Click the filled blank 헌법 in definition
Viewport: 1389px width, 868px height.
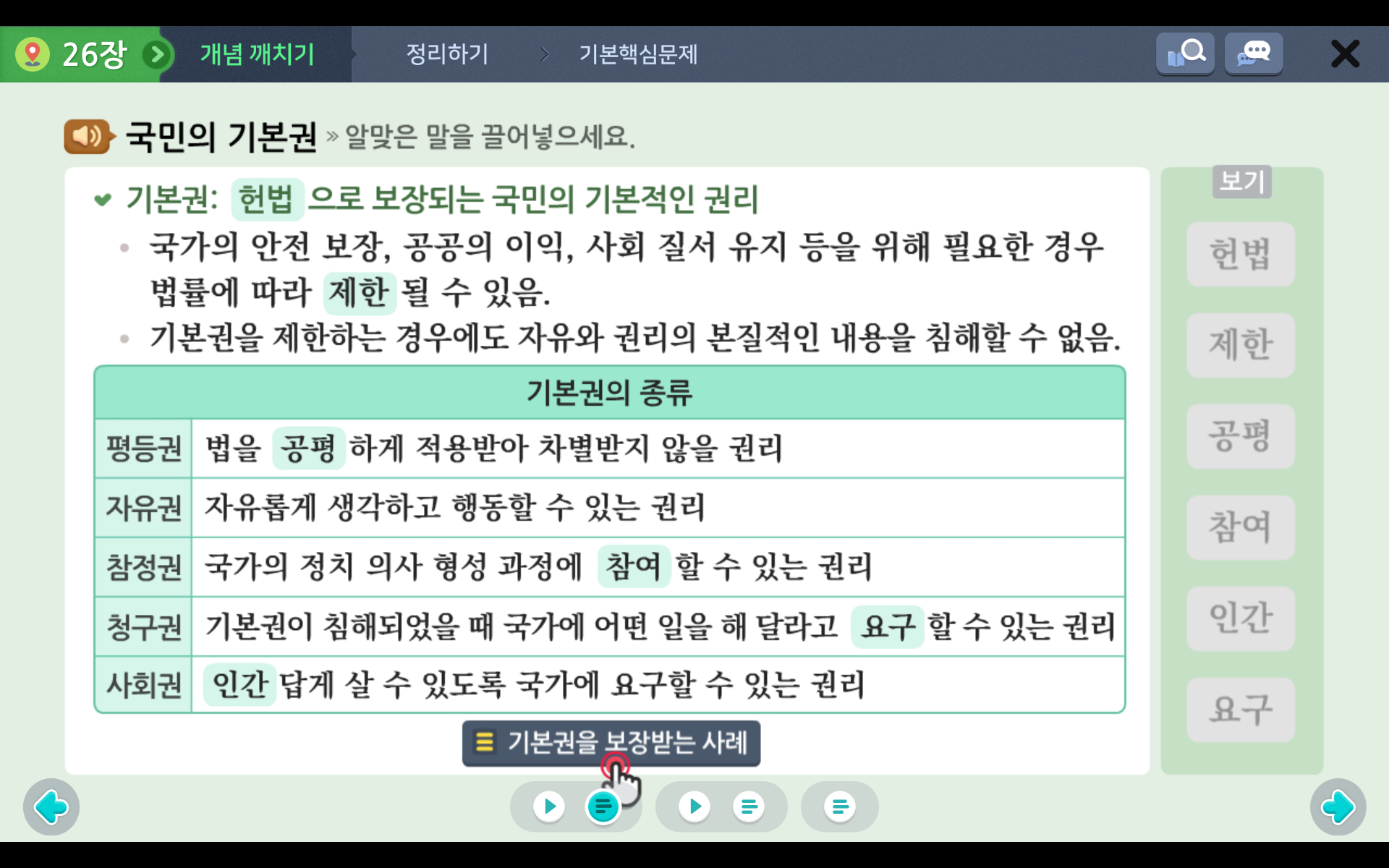coord(266,200)
